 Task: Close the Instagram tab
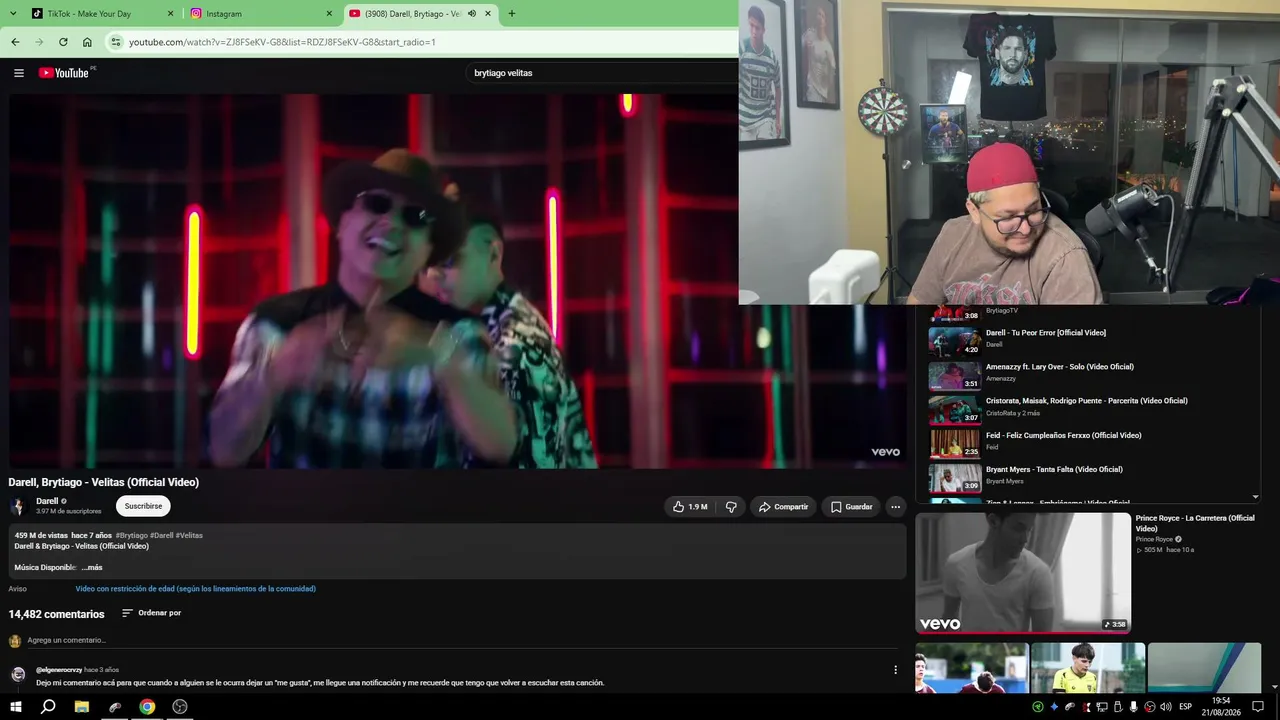(x=329, y=14)
